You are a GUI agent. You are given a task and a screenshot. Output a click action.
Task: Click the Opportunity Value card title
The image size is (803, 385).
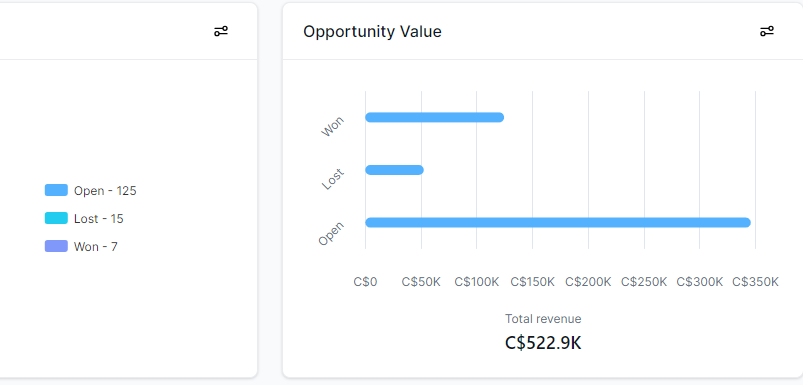[372, 32]
